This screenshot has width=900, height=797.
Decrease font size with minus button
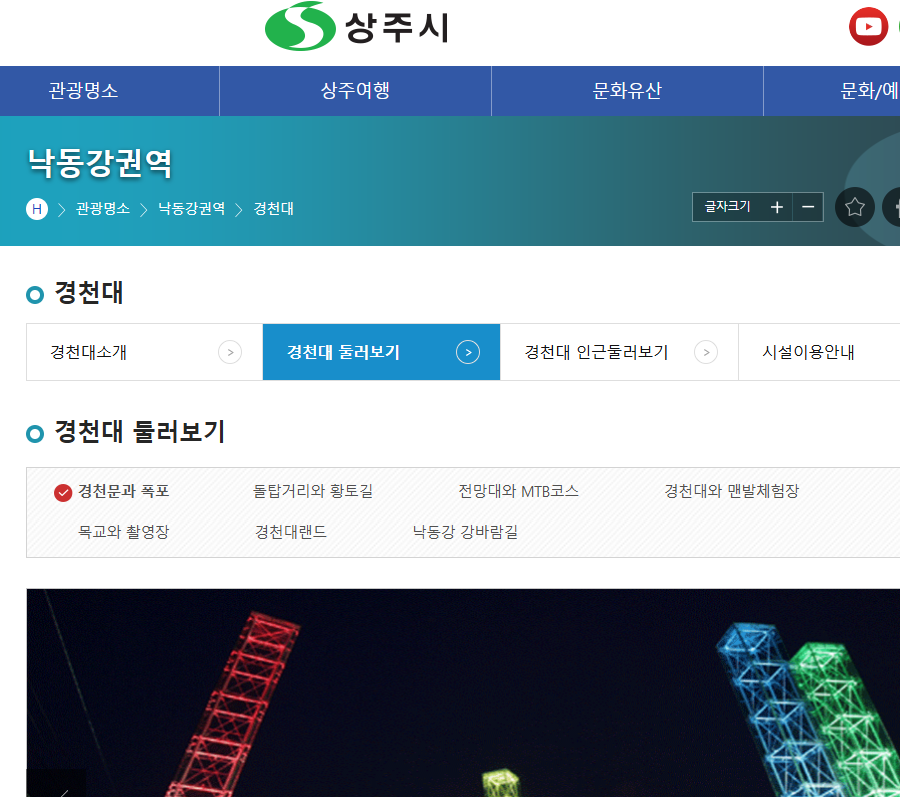[x=808, y=207]
